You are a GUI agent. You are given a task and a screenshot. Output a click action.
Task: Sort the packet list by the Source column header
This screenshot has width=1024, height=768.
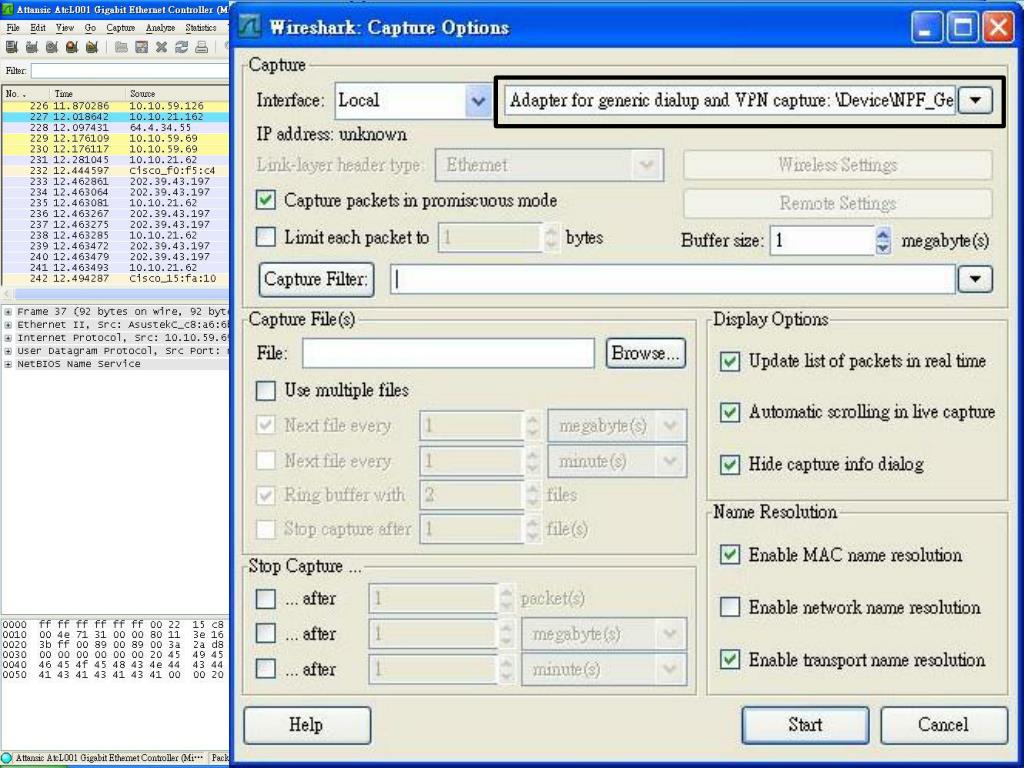[x=176, y=93]
